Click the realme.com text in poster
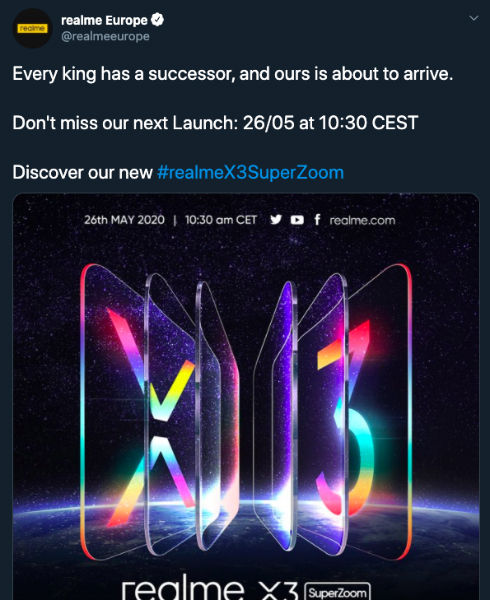Viewport: 490px width, 600px height. point(362,220)
